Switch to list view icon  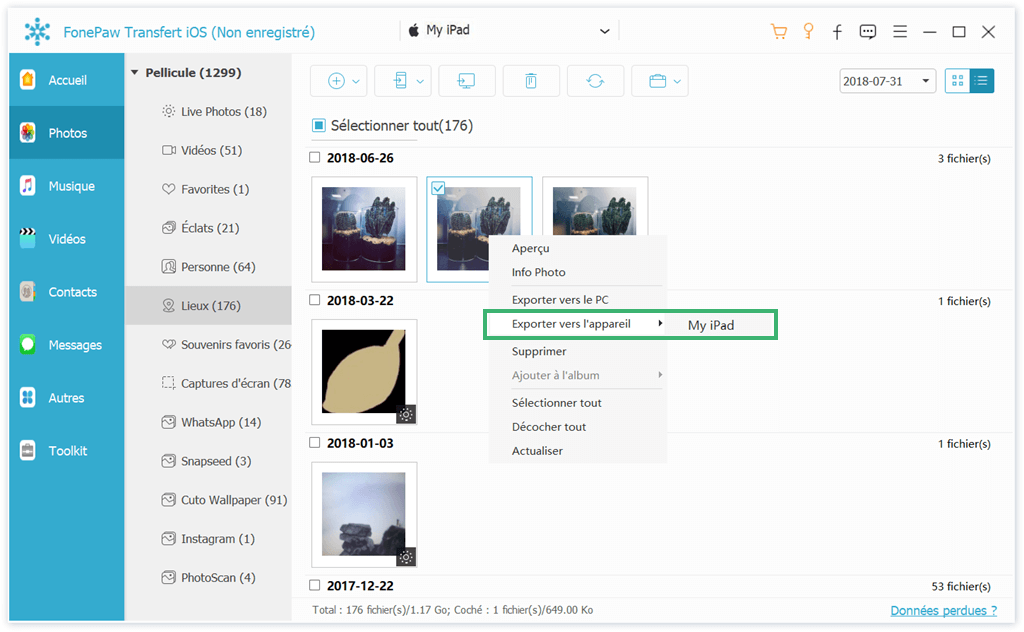tap(982, 81)
